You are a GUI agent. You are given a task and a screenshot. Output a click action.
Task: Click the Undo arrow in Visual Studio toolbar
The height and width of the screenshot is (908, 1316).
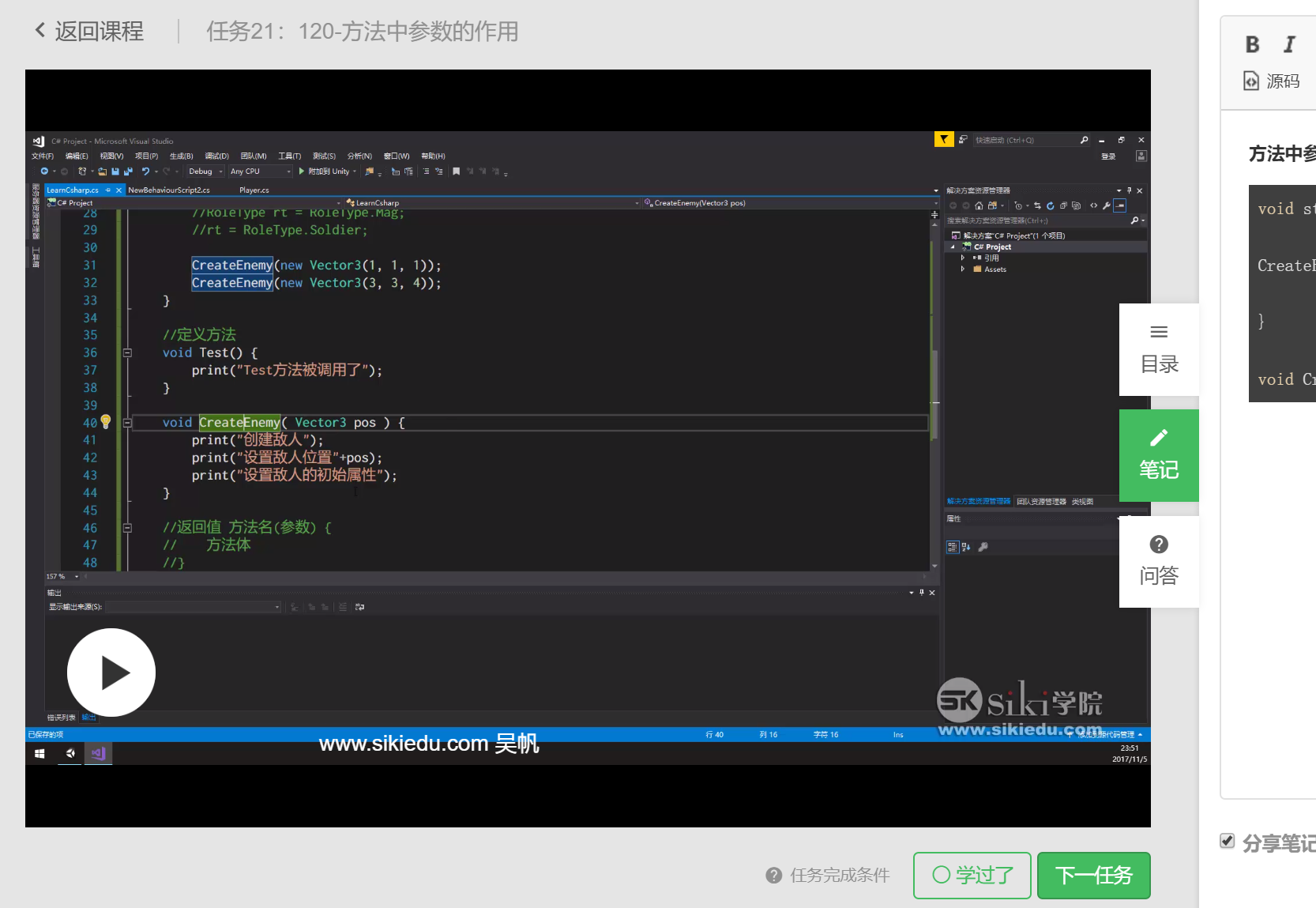tap(145, 171)
